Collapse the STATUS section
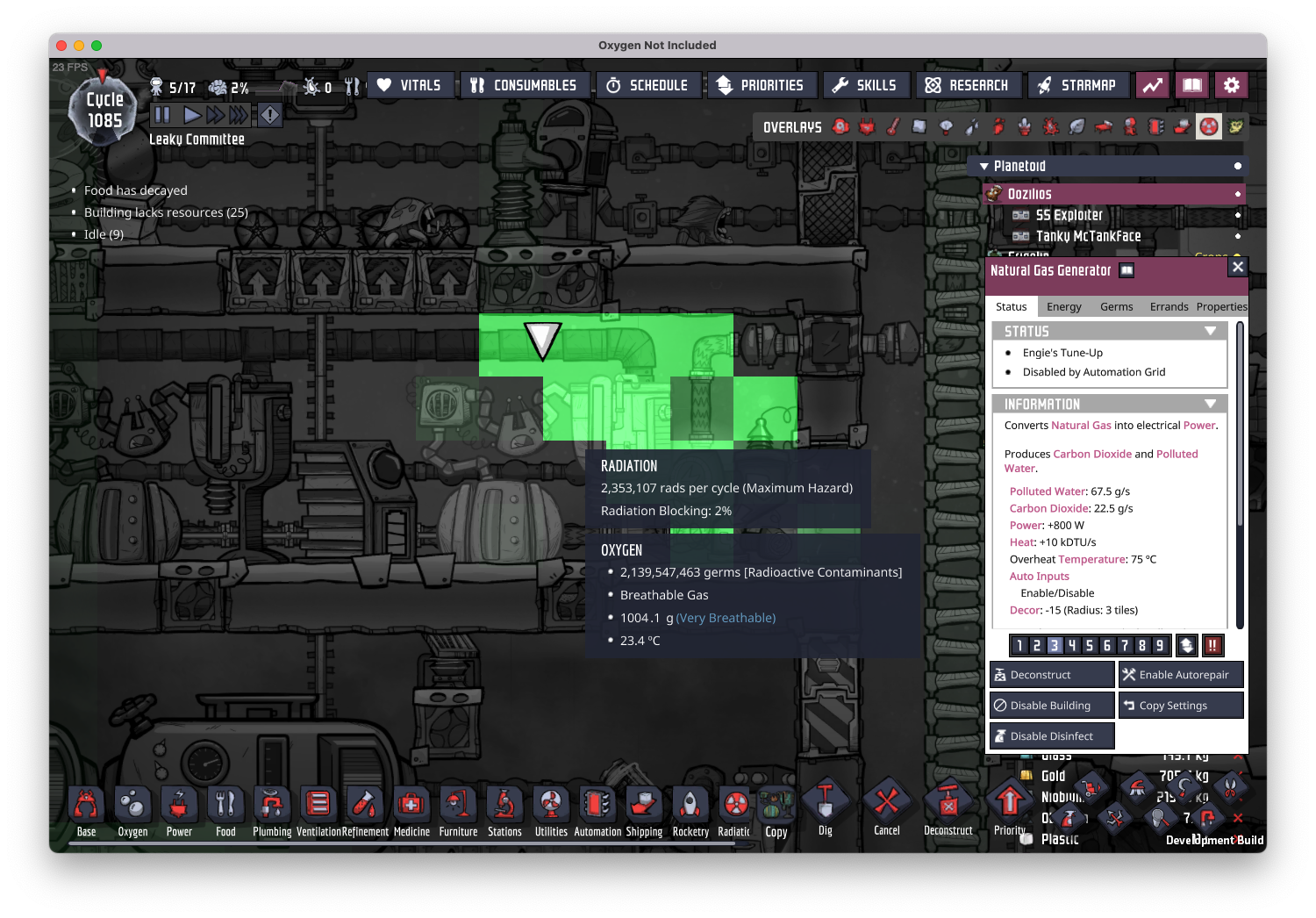The width and height of the screenshot is (1316, 918). 1210,332
